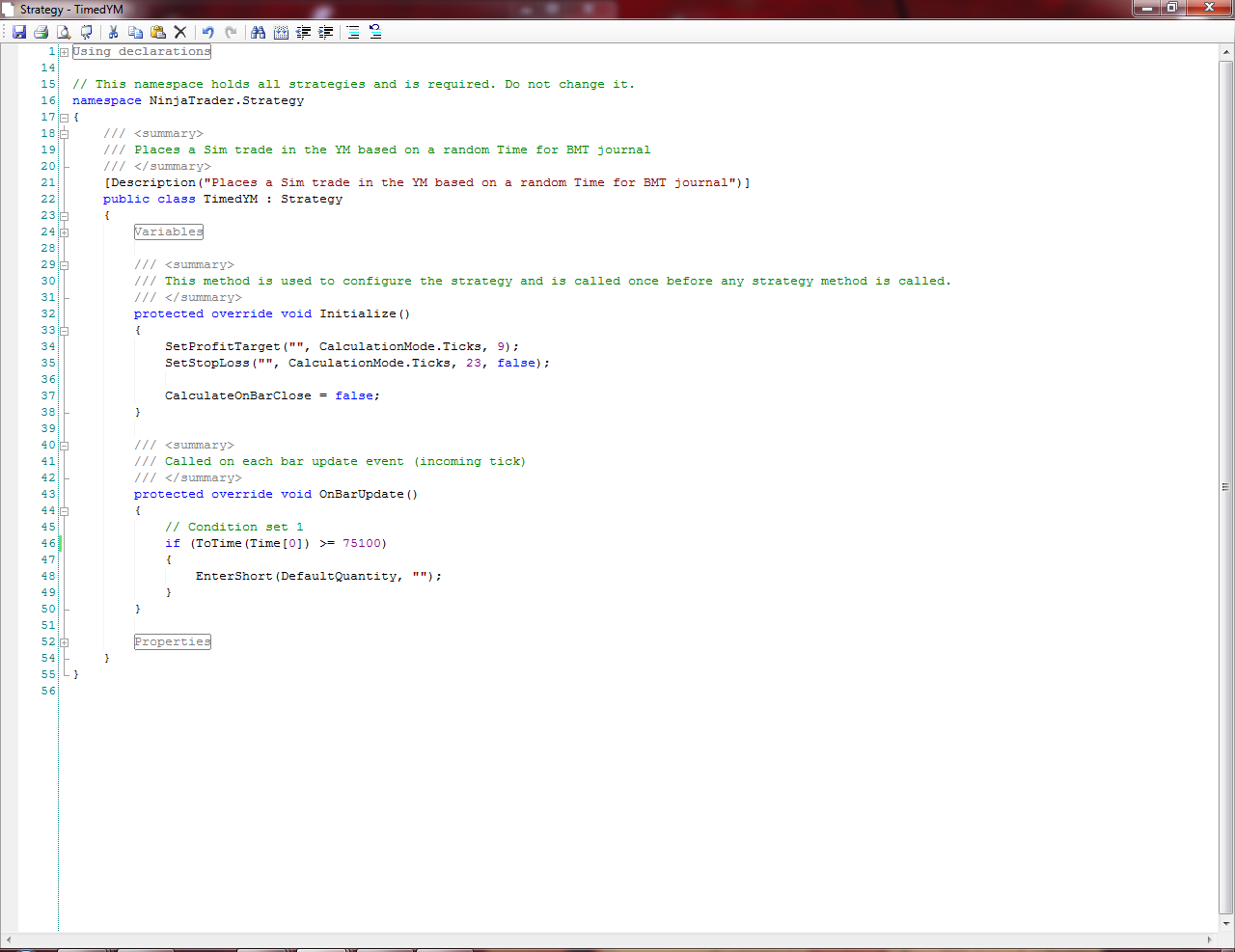Click the icon right of the binoculars
Viewport: 1235px width, 952px height.
coord(281,32)
